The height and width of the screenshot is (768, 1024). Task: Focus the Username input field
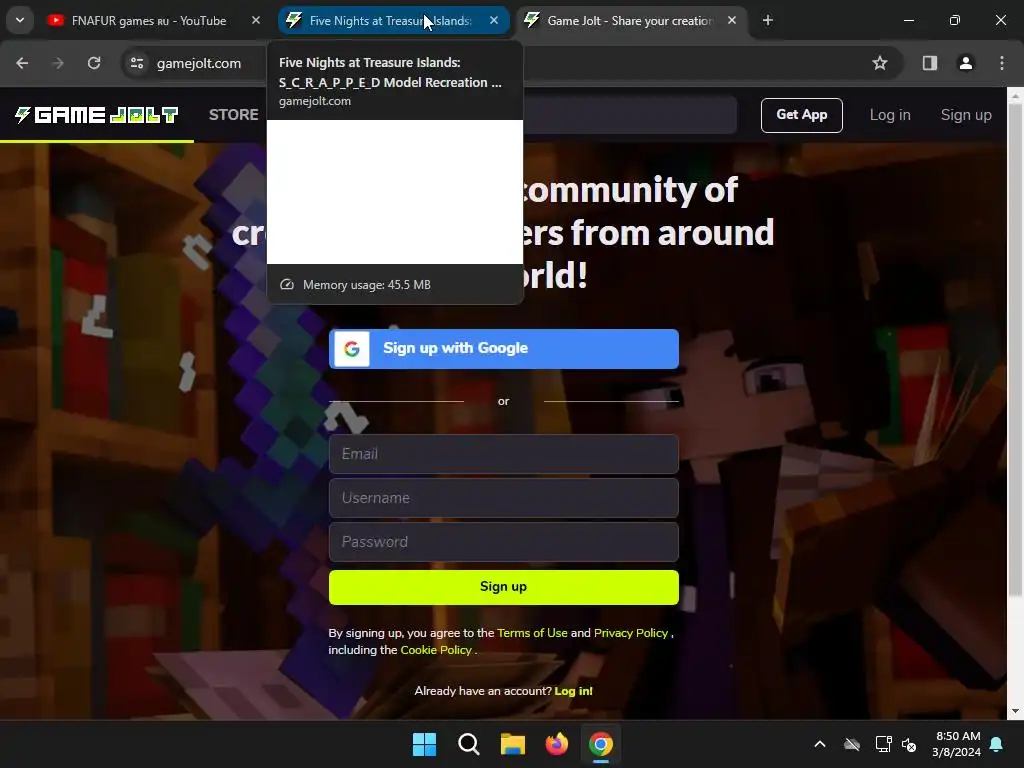[504, 498]
